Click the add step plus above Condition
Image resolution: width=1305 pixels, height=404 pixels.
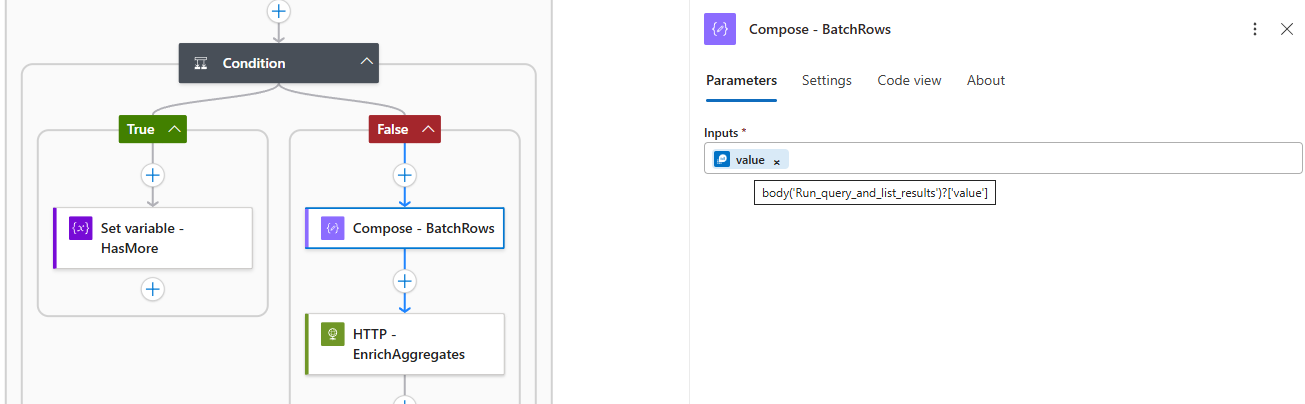pyautogui.click(x=279, y=11)
